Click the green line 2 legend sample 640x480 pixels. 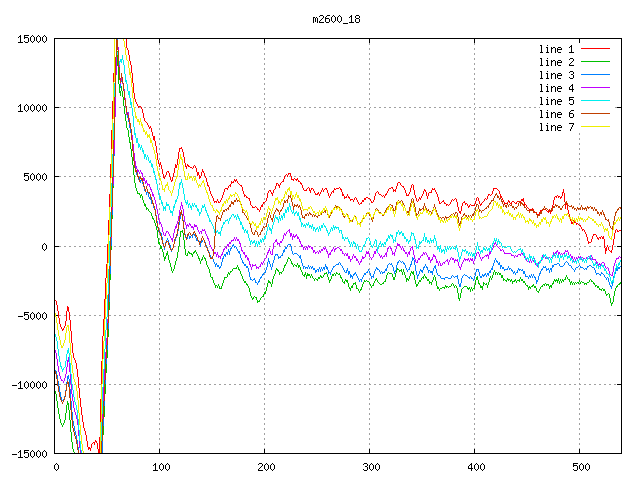point(596,62)
